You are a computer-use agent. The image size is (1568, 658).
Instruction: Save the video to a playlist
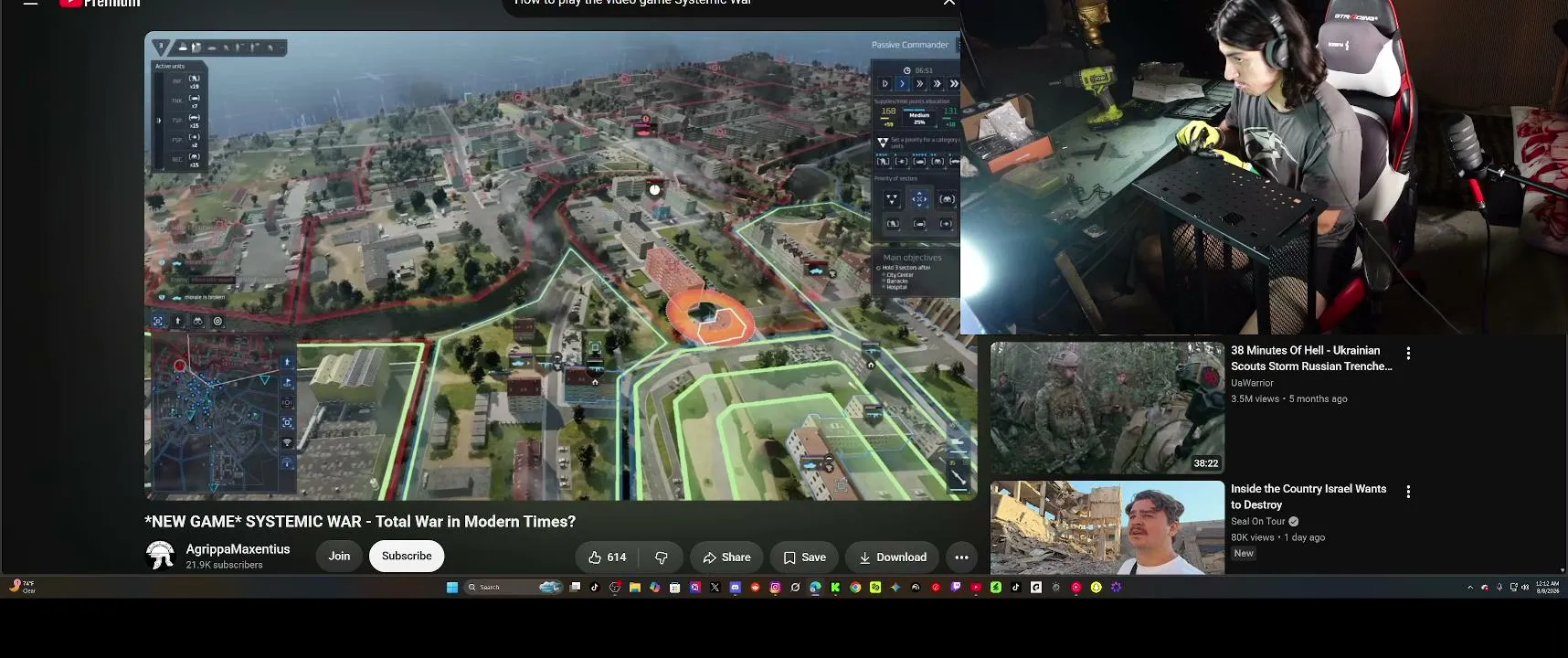(804, 557)
